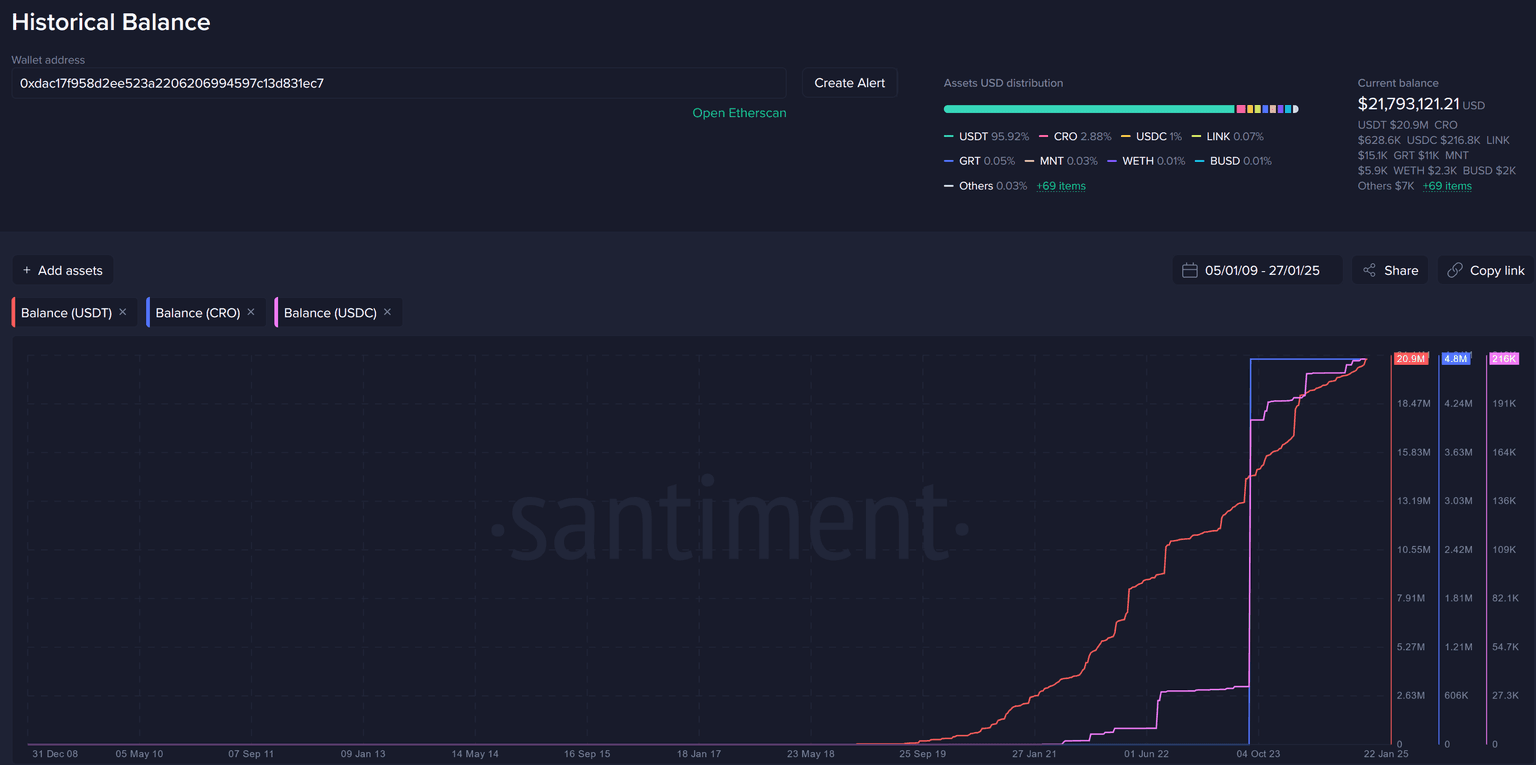Click the green USDT distribution bar segment

pyautogui.click(x=1088, y=109)
